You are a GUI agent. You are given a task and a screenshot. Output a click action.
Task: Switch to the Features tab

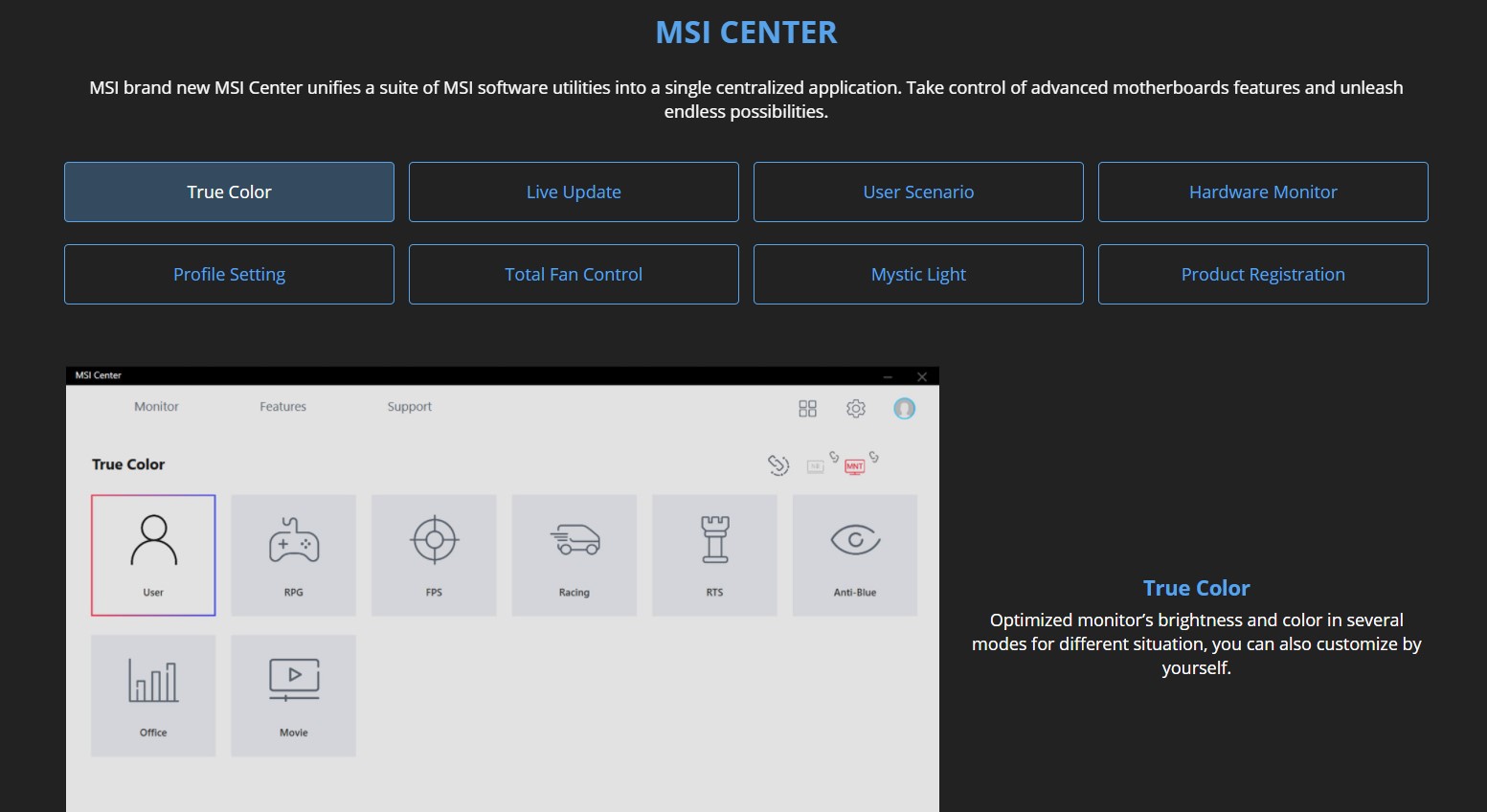pyautogui.click(x=282, y=407)
